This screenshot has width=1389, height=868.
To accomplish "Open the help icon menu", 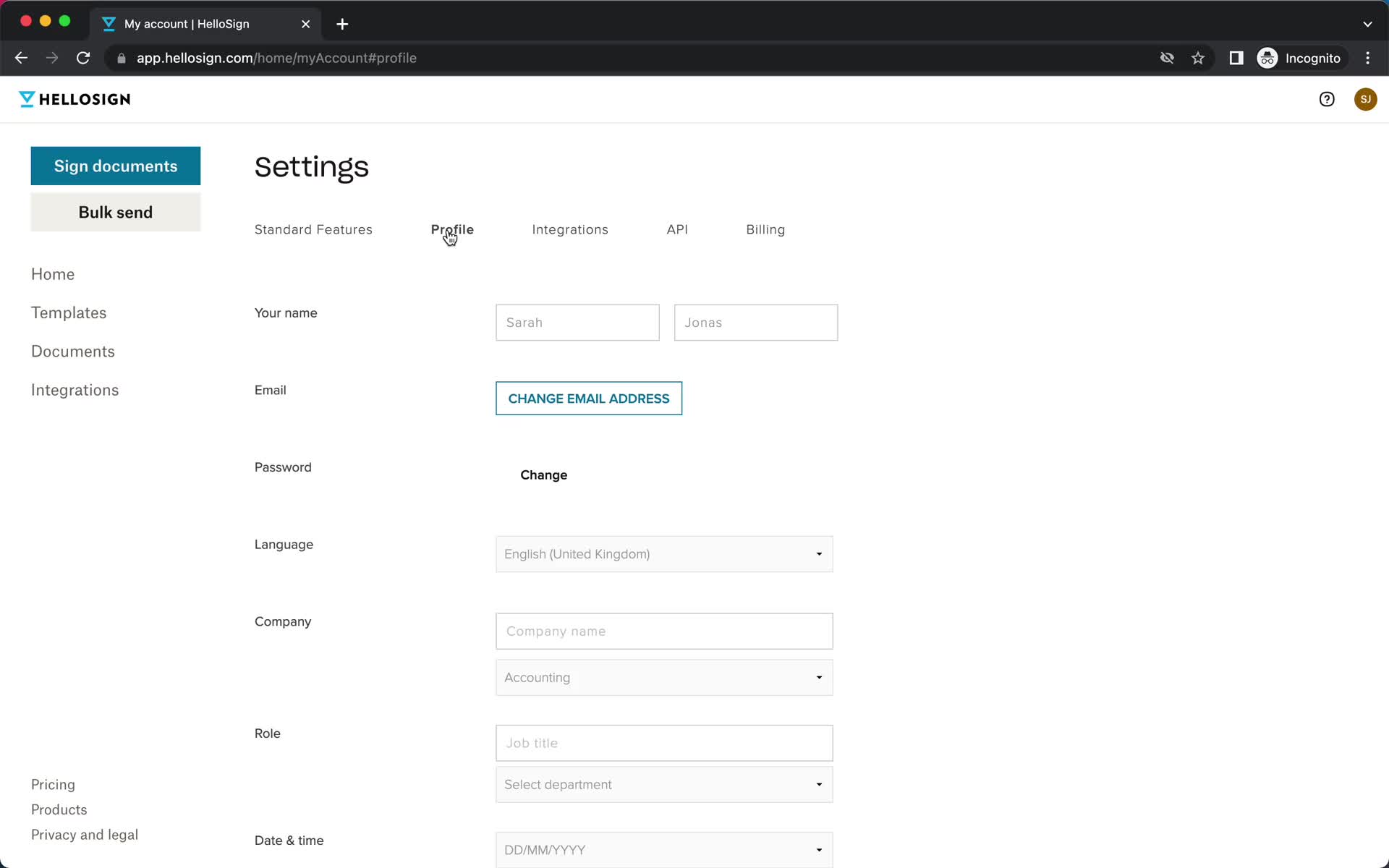I will point(1326,99).
